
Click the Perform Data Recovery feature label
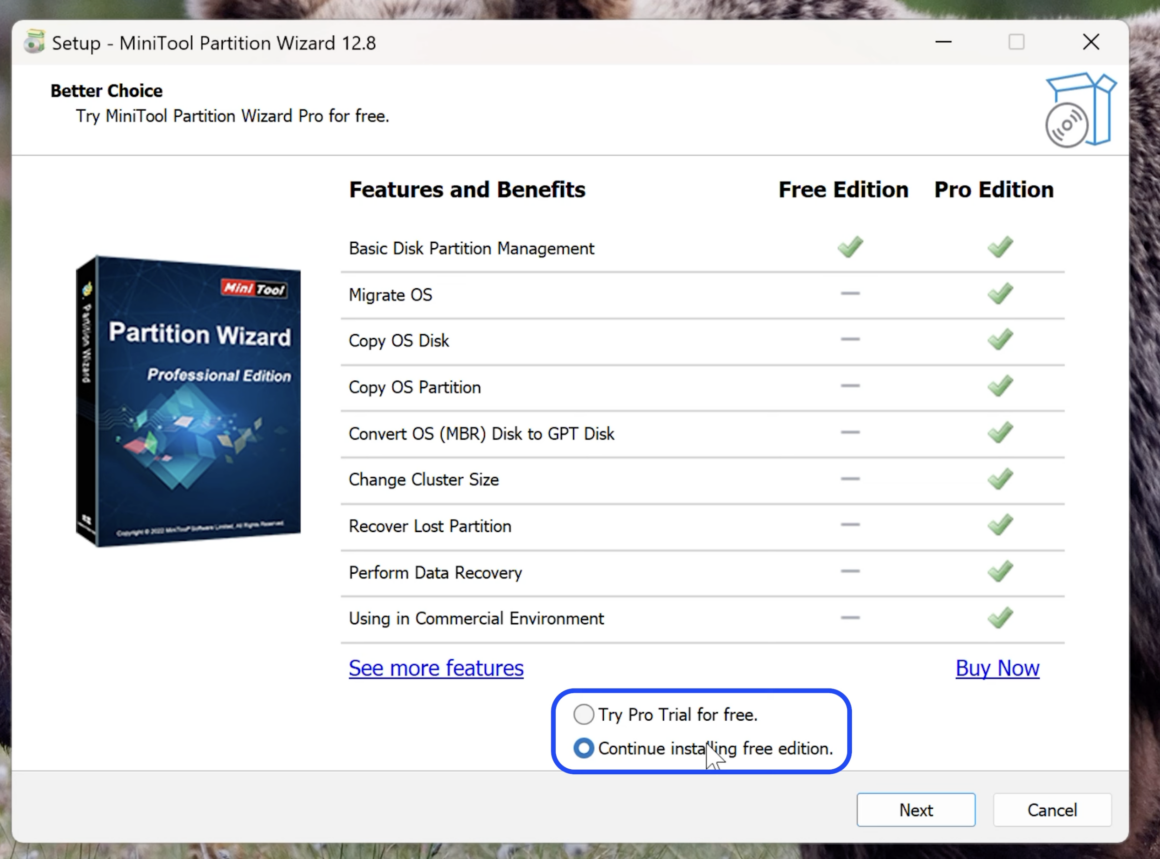pos(435,573)
